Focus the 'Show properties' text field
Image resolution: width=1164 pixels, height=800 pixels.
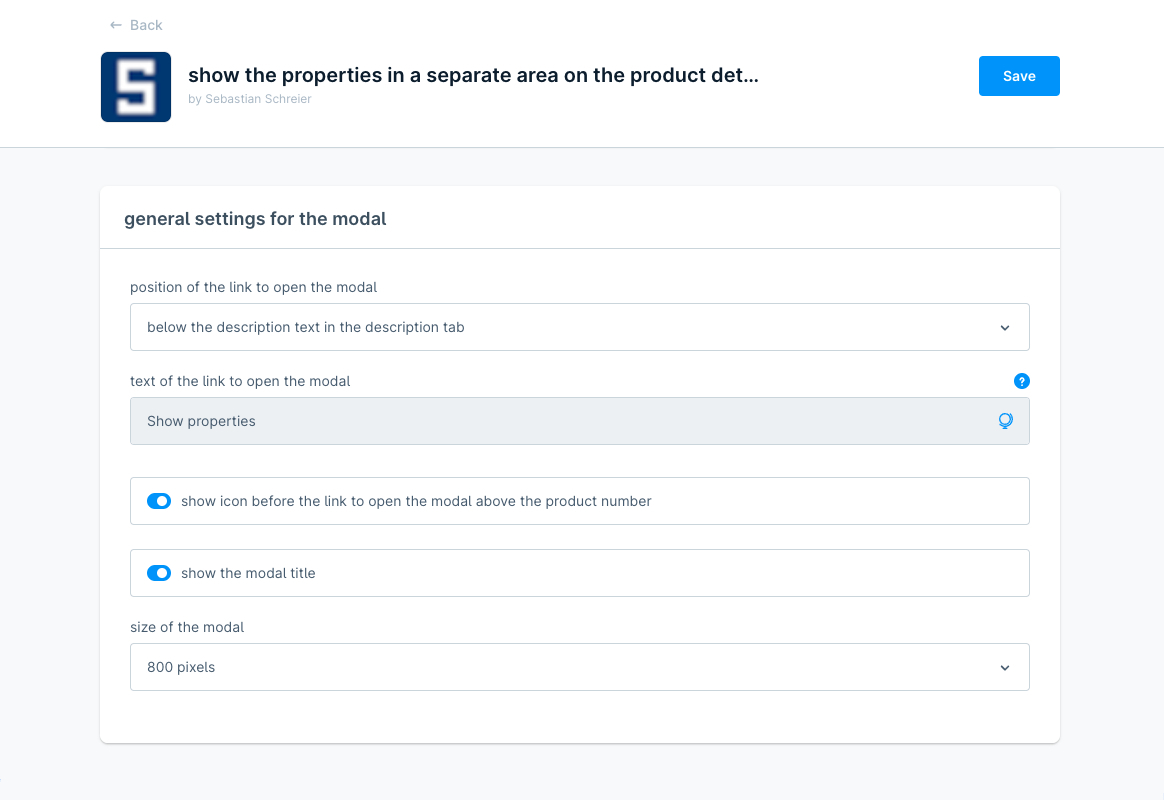[x=560, y=421]
